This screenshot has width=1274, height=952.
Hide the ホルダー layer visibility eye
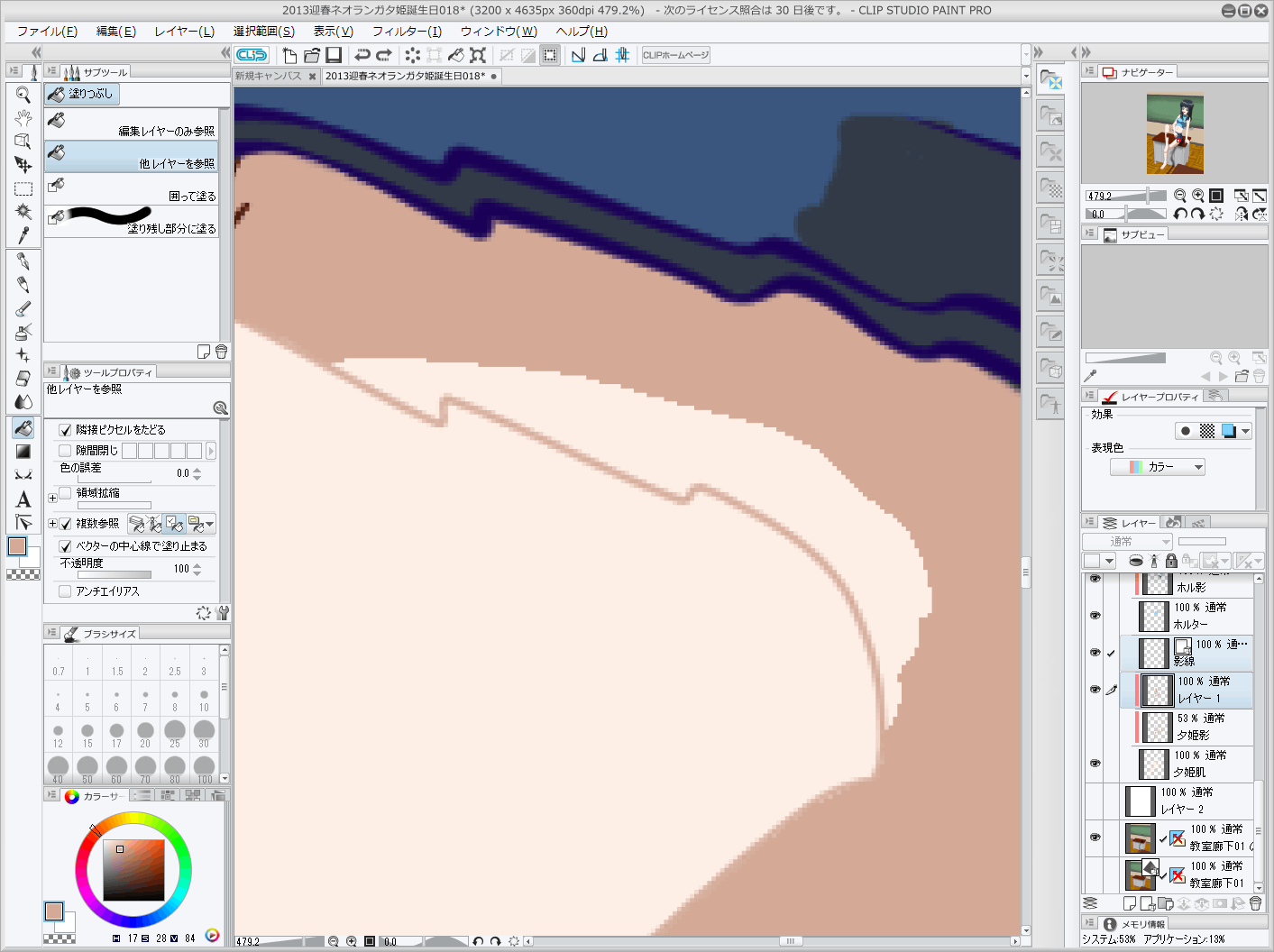[x=1095, y=616]
